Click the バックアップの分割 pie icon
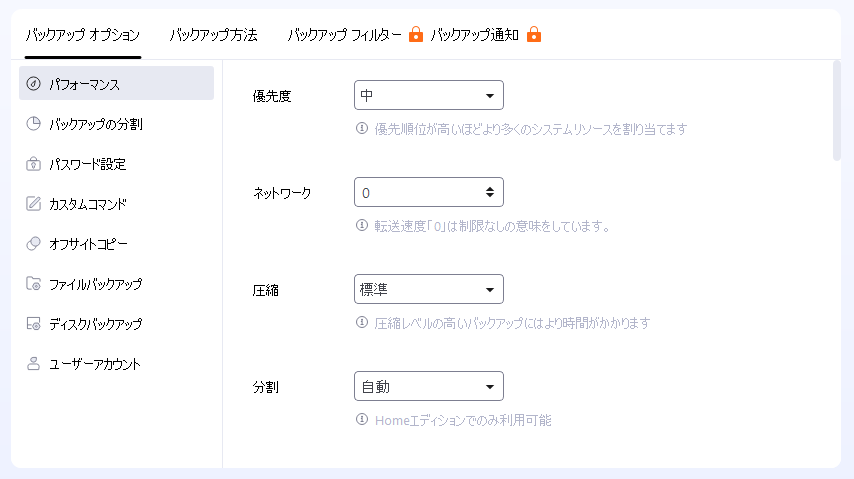This screenshot has height=479, width=854. pyautogui.click(x=33, y=124)
